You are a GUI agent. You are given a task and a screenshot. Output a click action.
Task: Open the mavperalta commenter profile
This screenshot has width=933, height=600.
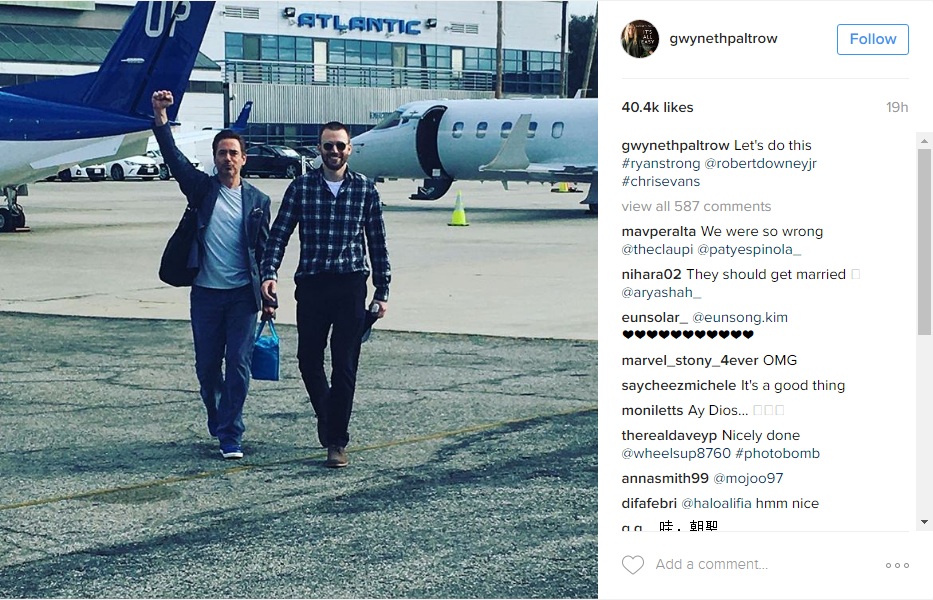(658, 232)
